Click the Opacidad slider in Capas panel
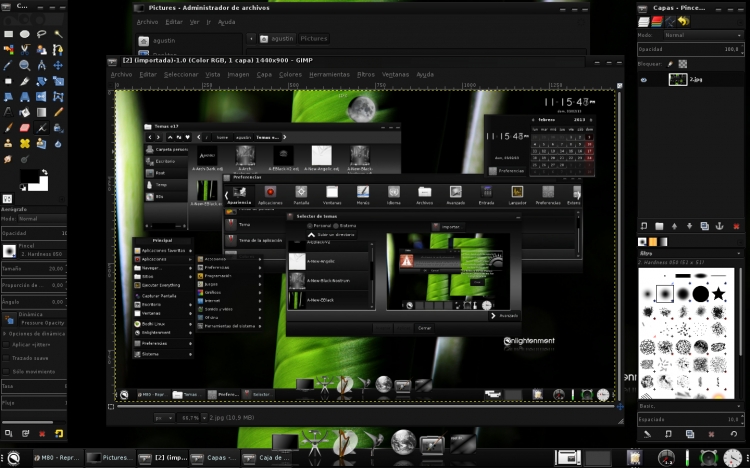Screen dimensions: 750x468 point(690,49)
